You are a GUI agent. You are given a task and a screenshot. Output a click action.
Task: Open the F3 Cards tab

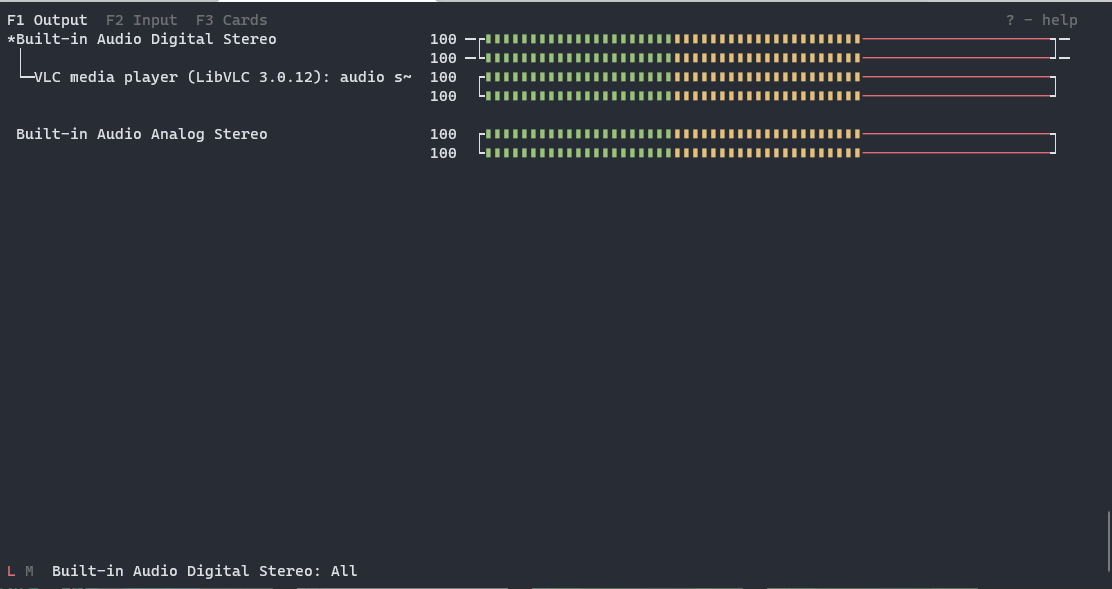coord(231,20)
